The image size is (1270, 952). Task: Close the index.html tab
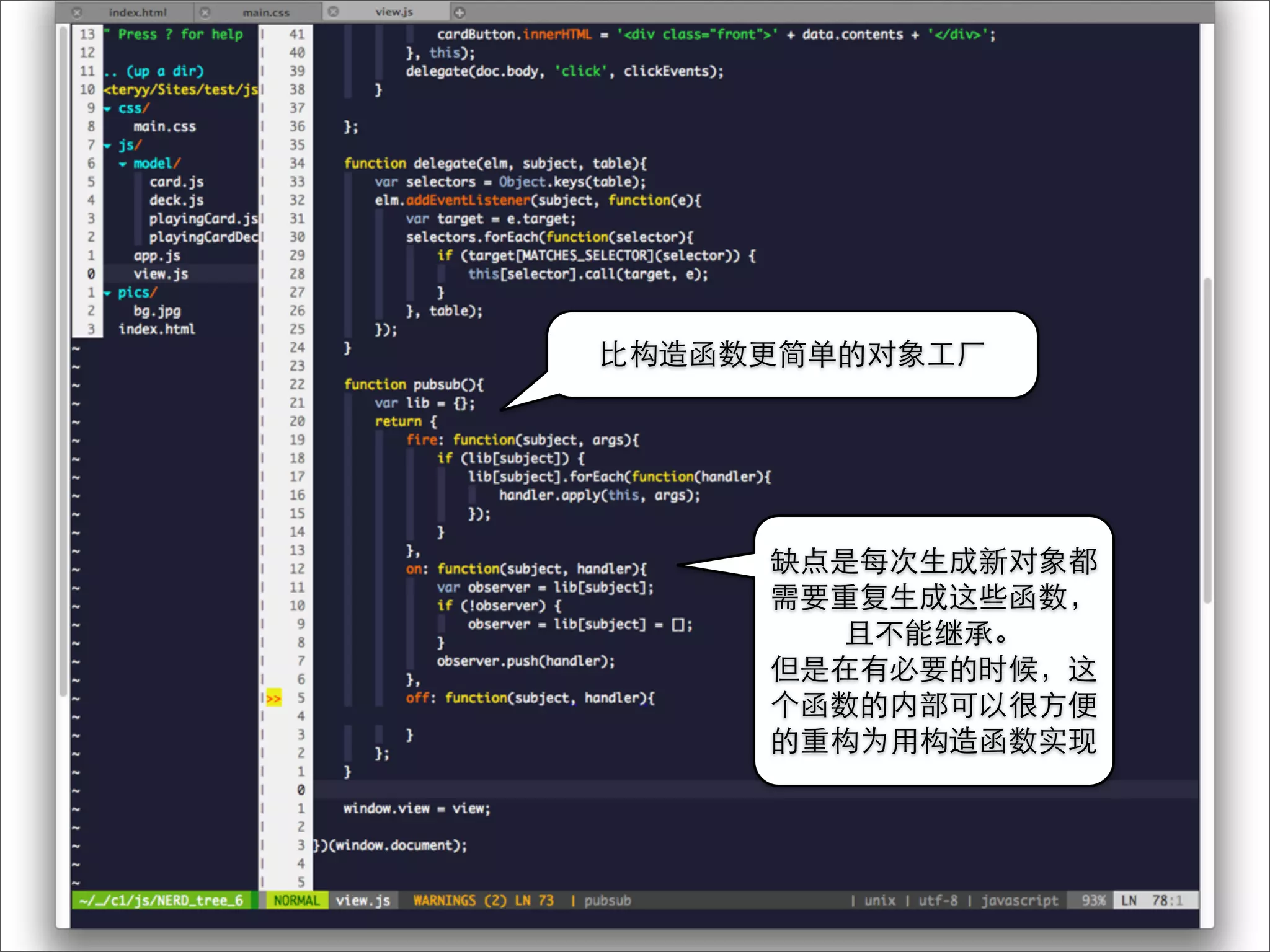(77, 12)
